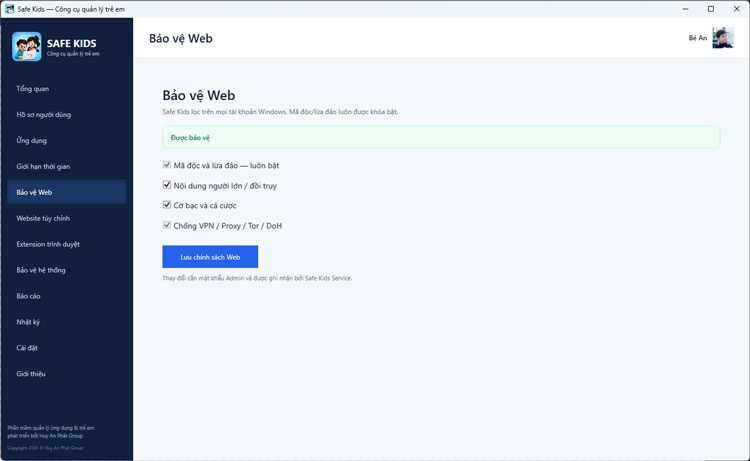Open Cài đặt settings page
The width and height of the screenshot is (750, 461).
(x=67, y=347)
